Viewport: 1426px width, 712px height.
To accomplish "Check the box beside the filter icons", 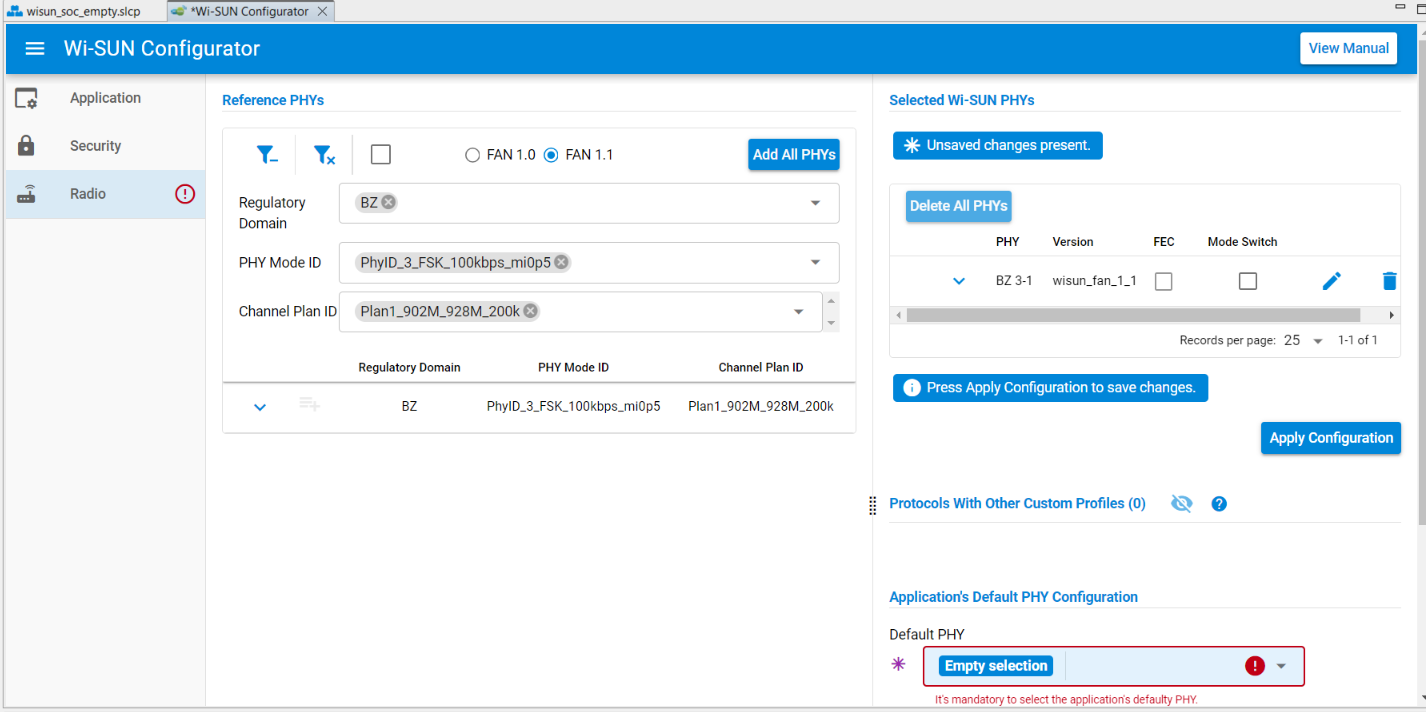I will tap(380, 155).
